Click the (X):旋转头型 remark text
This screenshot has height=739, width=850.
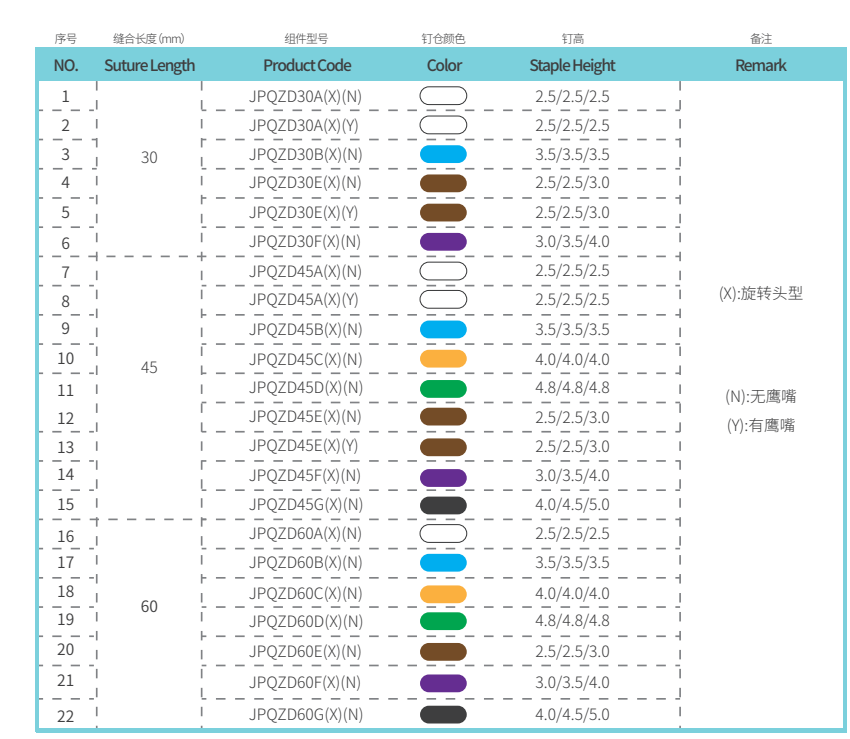coord(760,294)
